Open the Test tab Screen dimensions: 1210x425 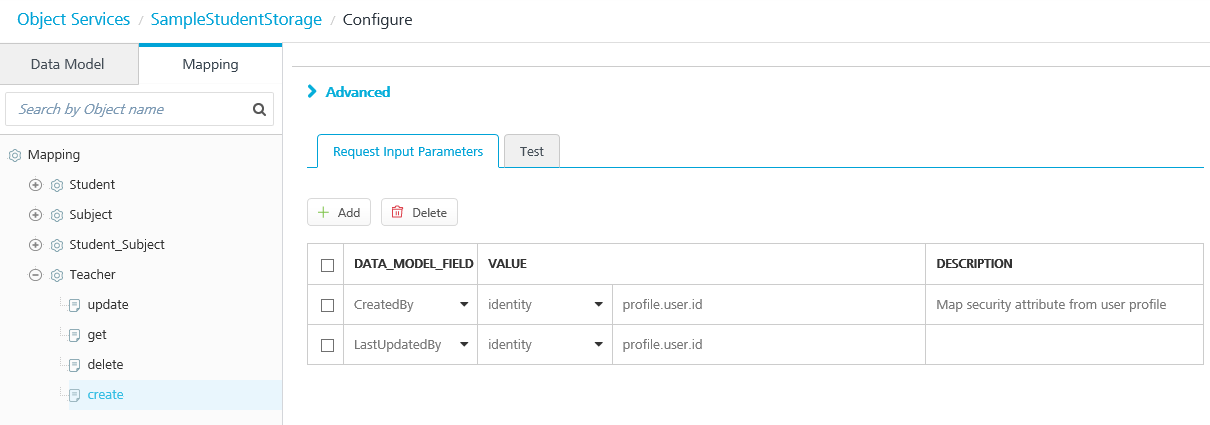532,152
